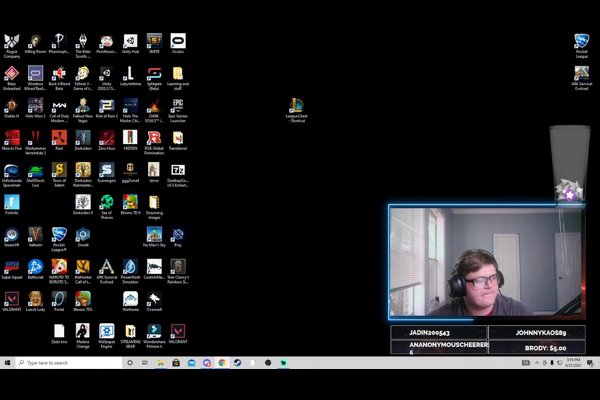600x400 pixels.
Task: Select the No Man's Sky icon
Action: pyautogui.click(x=154, y=234)
